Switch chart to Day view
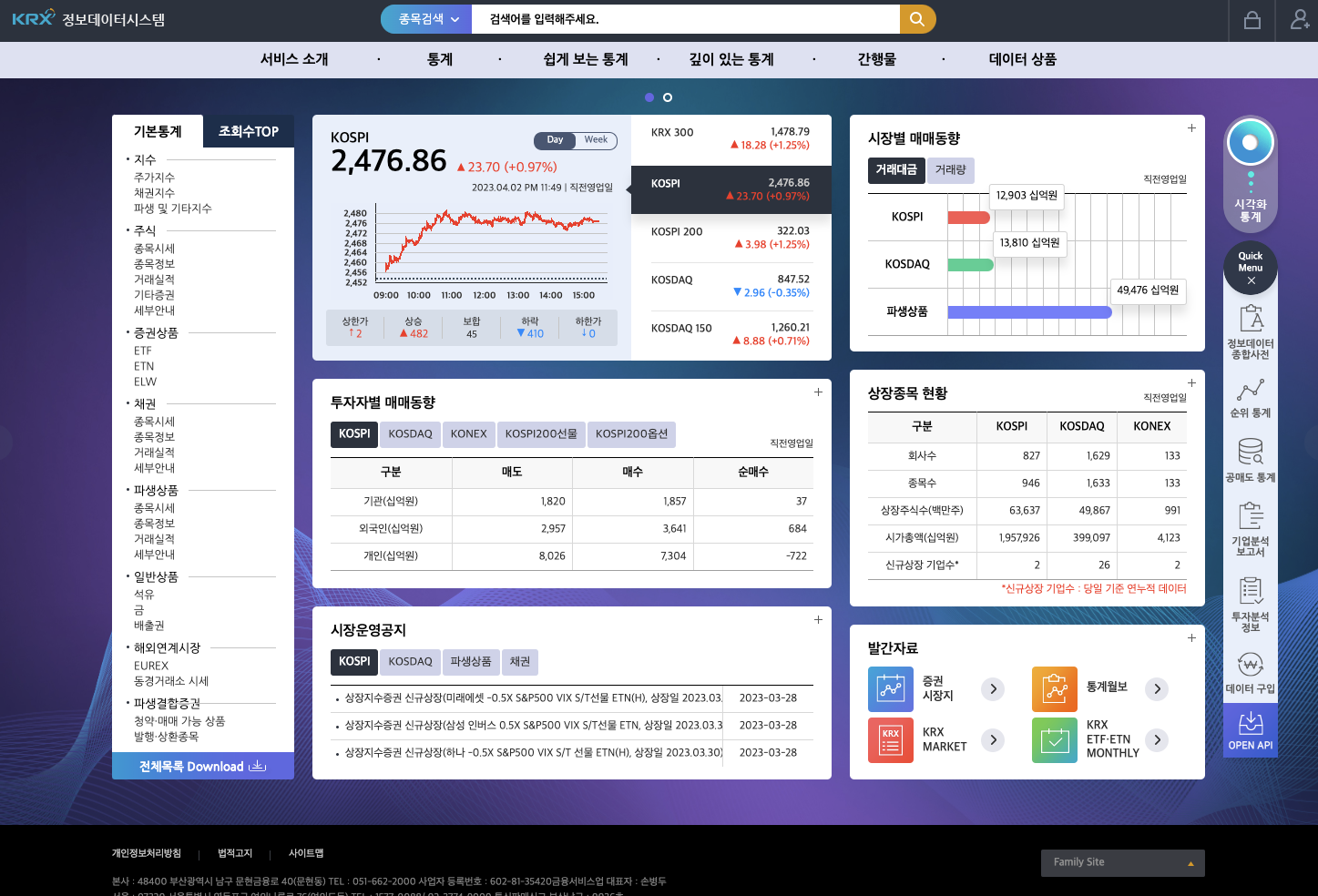This screenshot has width=1318, height=896. pos(555,140)
